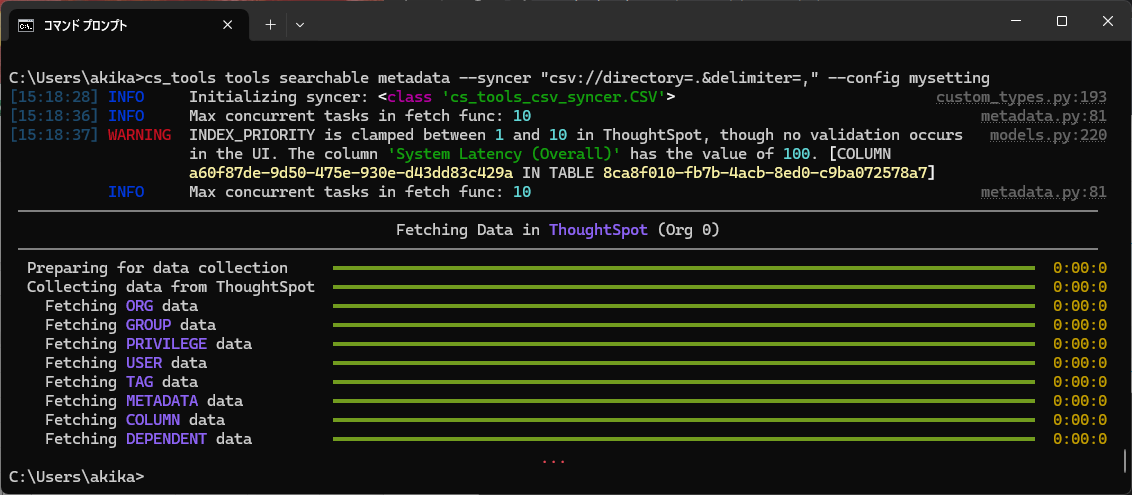Open a new tab with the plus button
Viewport: 1132px width, 495px height.
tap(270, 24)
